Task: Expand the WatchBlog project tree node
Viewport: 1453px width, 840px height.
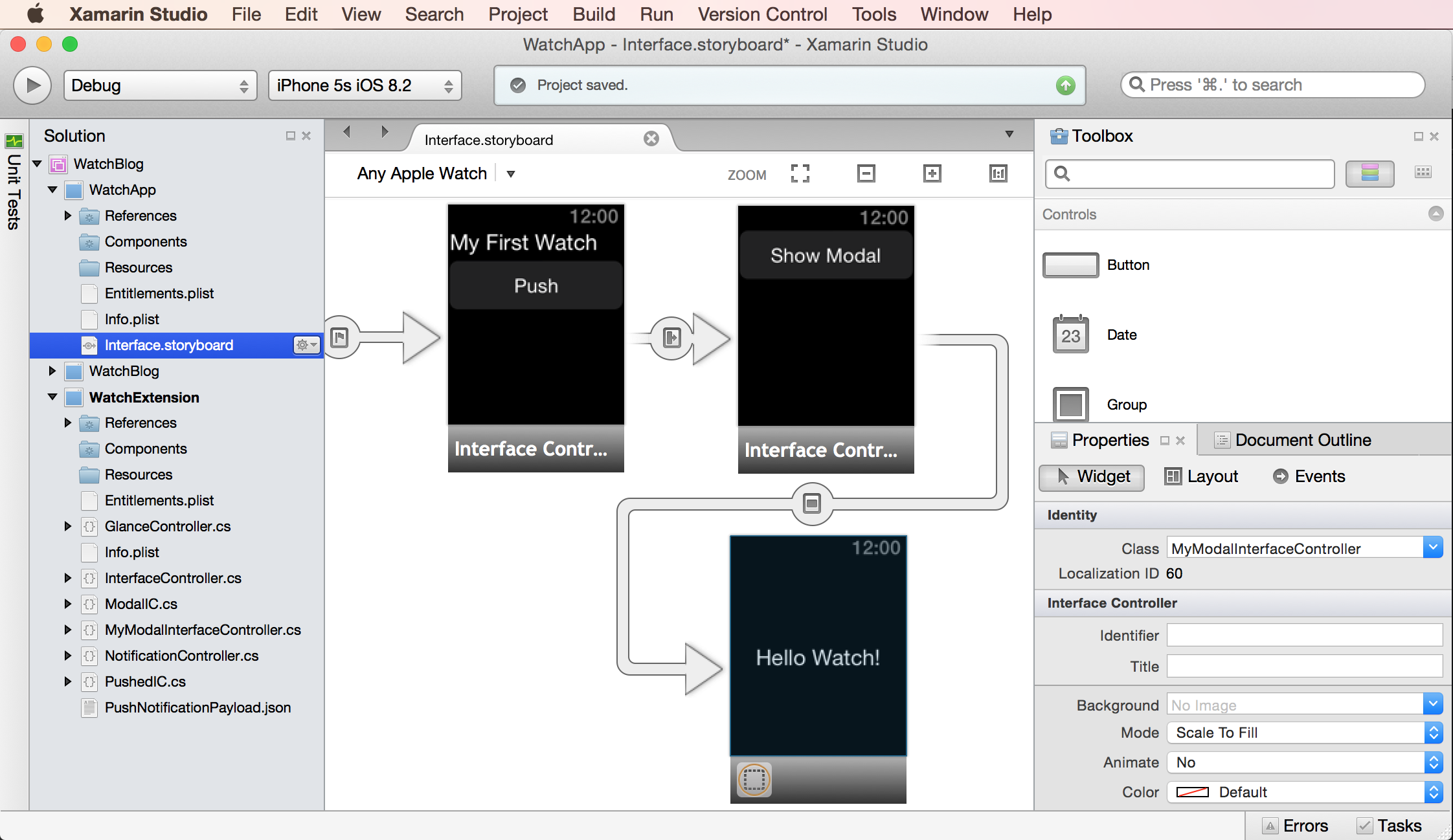Action: 52,371
